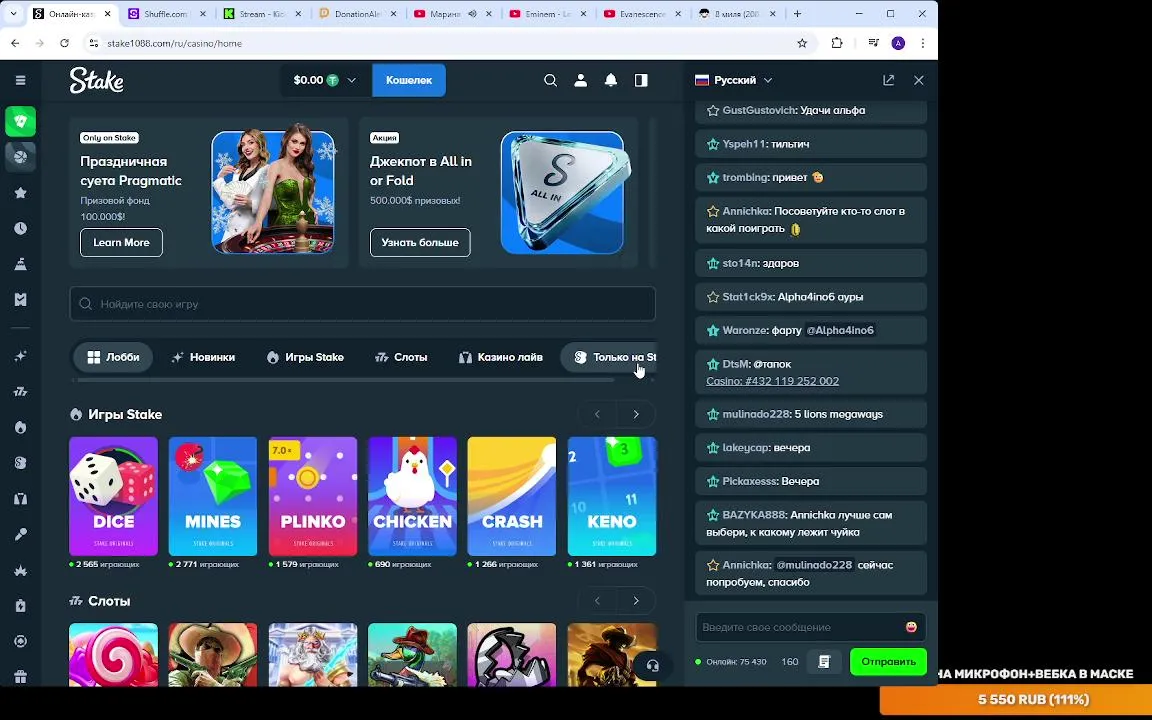
Task: Close the chat panel
Action: pyautogui.click(x=918, y=80)
